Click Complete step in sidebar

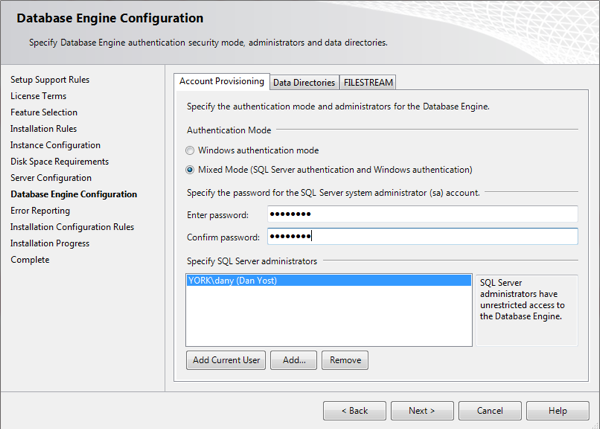point(30,260)
